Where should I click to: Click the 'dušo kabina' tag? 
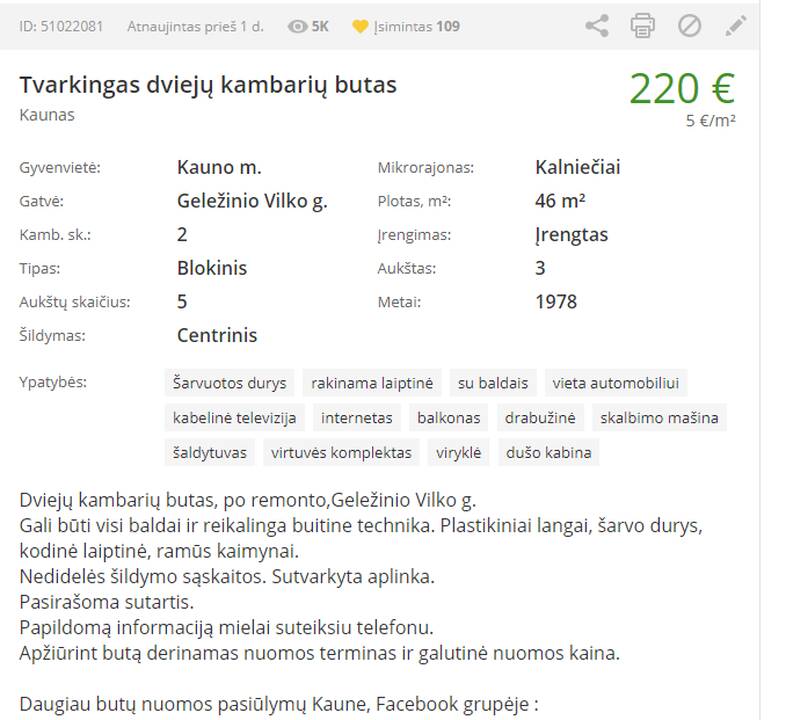pyautogui.click(x=548, y=453)
